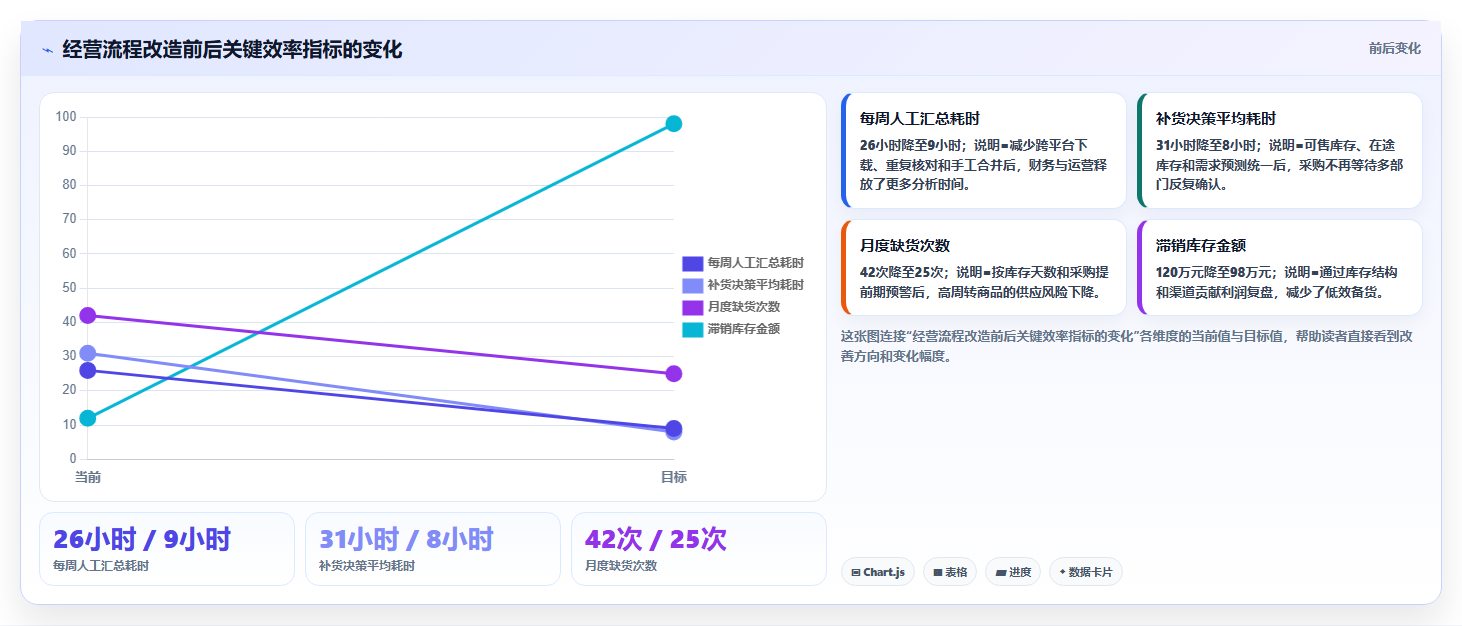Toggle 每周人工汇总耗时 legend color box
The width and height of the screenshot is (1462, 626).
pos(693,263)
